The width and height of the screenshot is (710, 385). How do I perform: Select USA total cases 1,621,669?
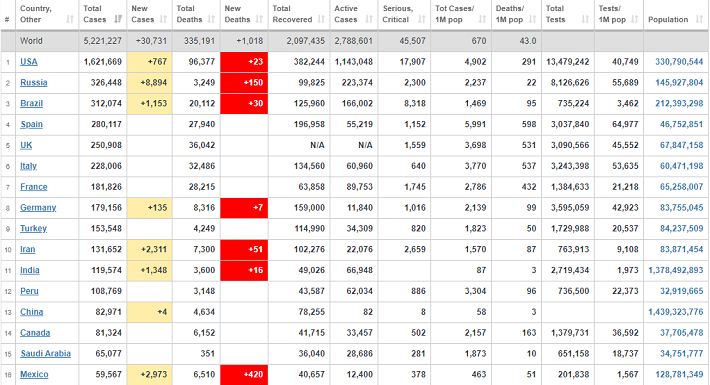pos(102,62)
